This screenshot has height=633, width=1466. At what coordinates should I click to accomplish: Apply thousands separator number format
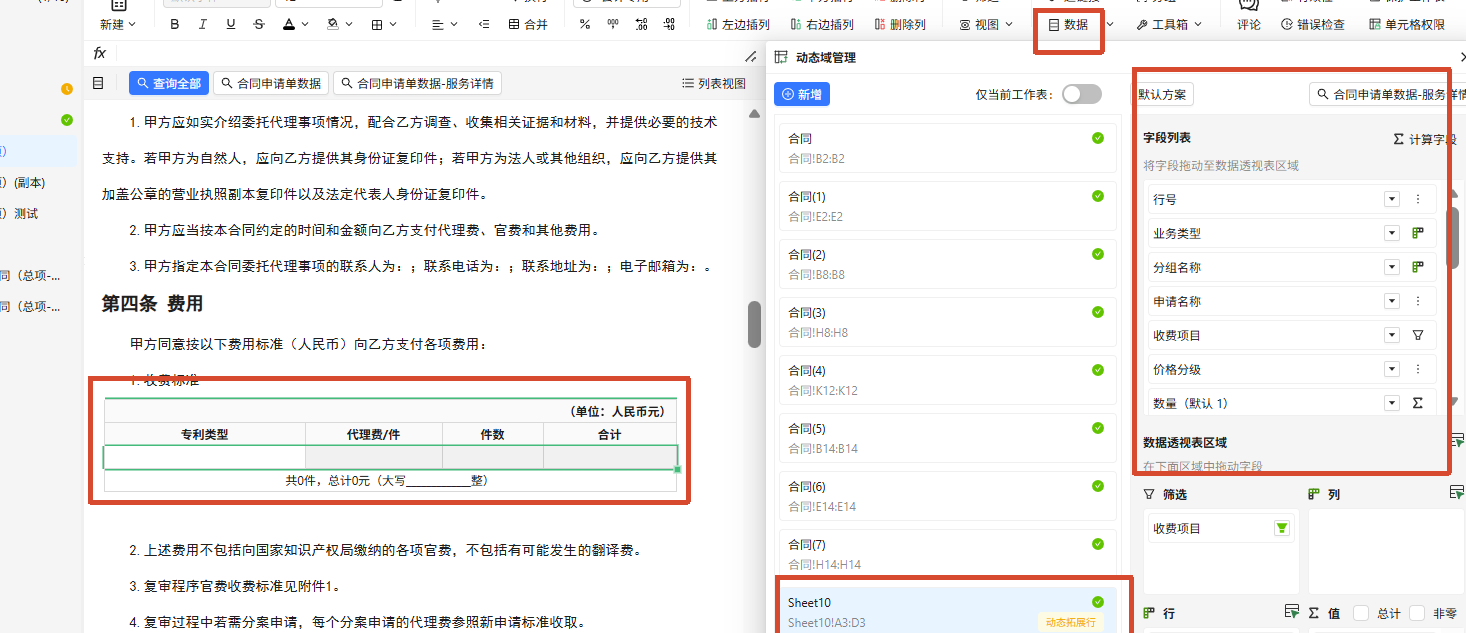click(x=613, y=24)
